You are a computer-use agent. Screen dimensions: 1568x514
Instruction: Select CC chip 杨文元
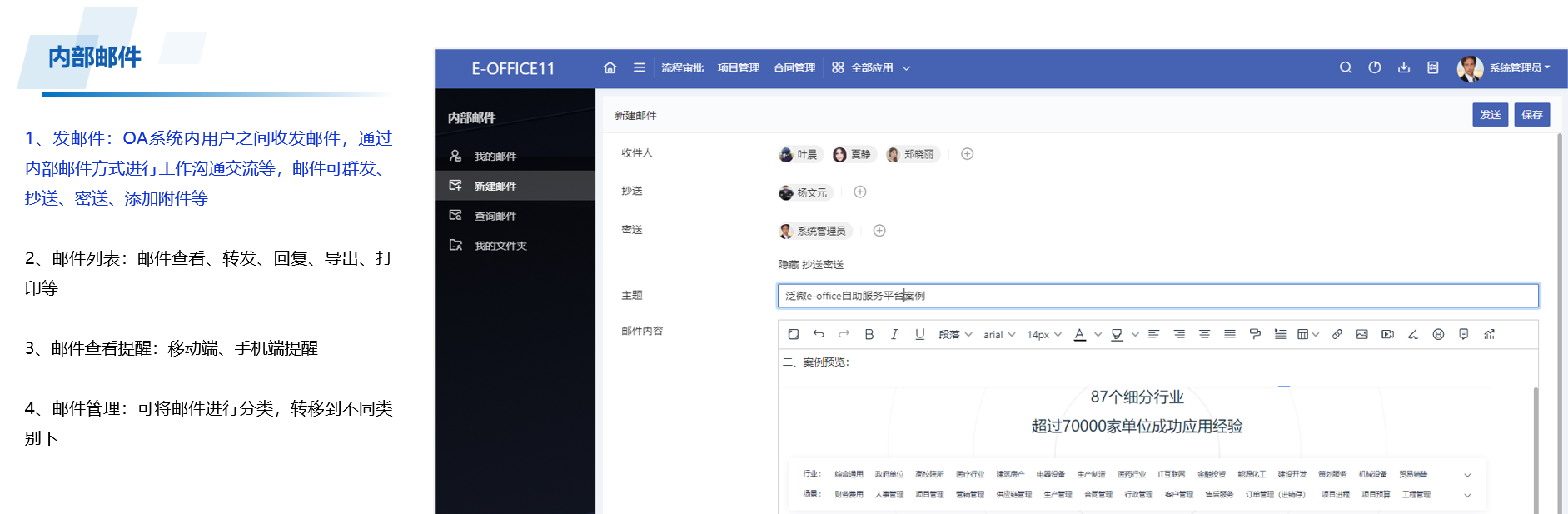[x=804, y=192]
